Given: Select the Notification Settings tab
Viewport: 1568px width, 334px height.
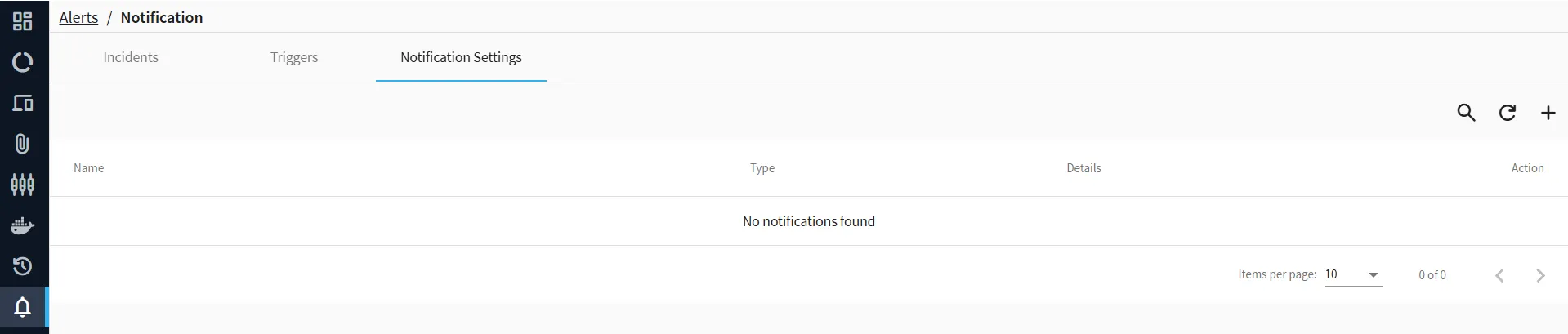Looking at the screenshot, I should (x=461, y=57).
